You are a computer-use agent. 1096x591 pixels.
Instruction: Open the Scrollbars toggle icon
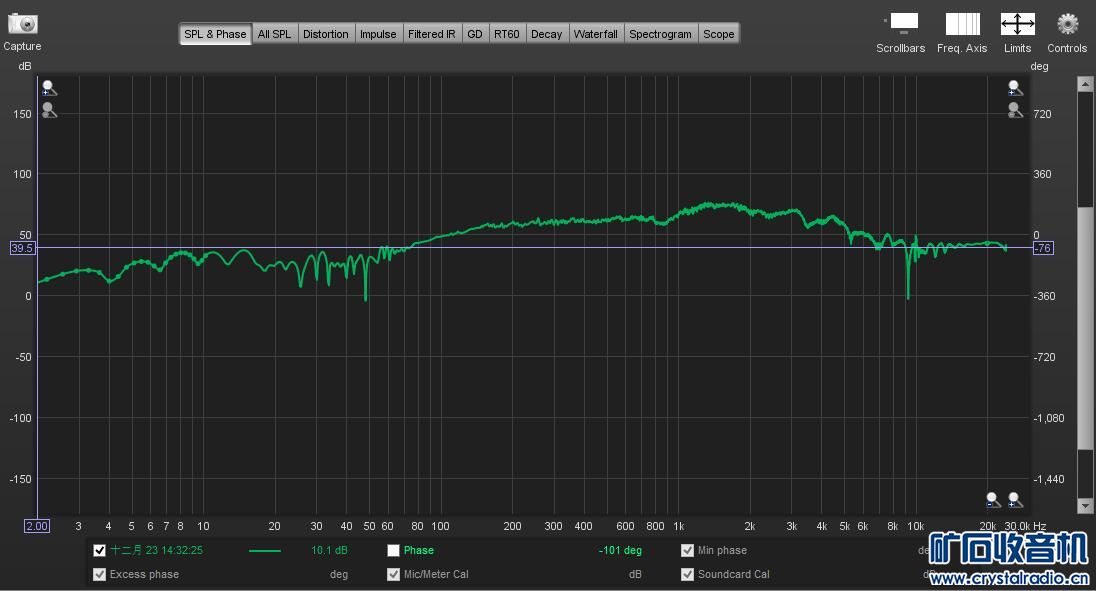(902, 23)
